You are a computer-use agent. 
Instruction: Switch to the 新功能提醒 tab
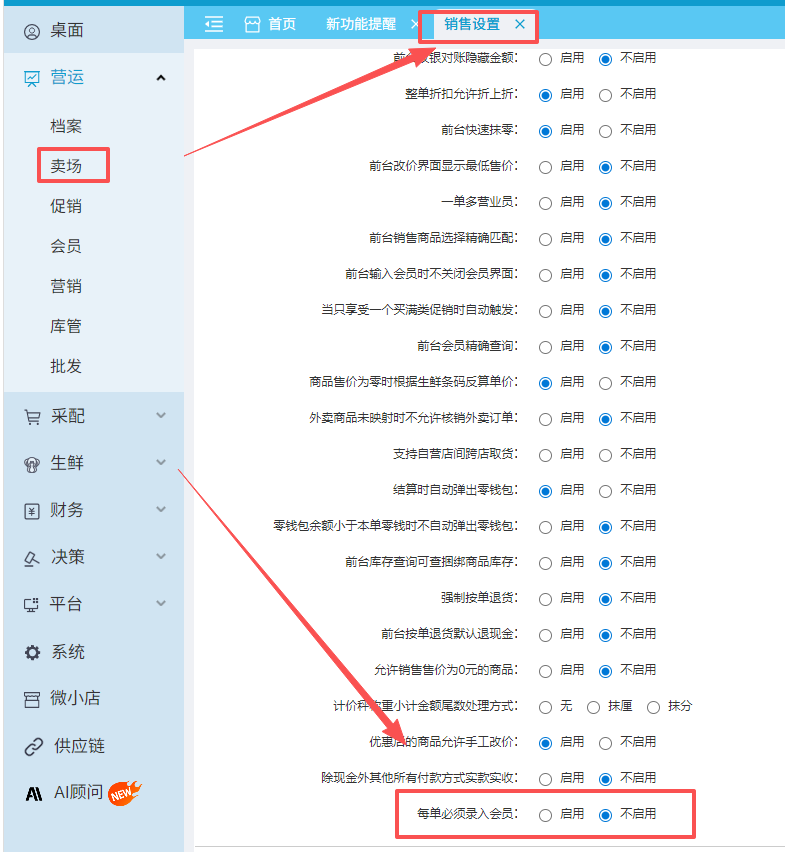[x=361, y=24]
